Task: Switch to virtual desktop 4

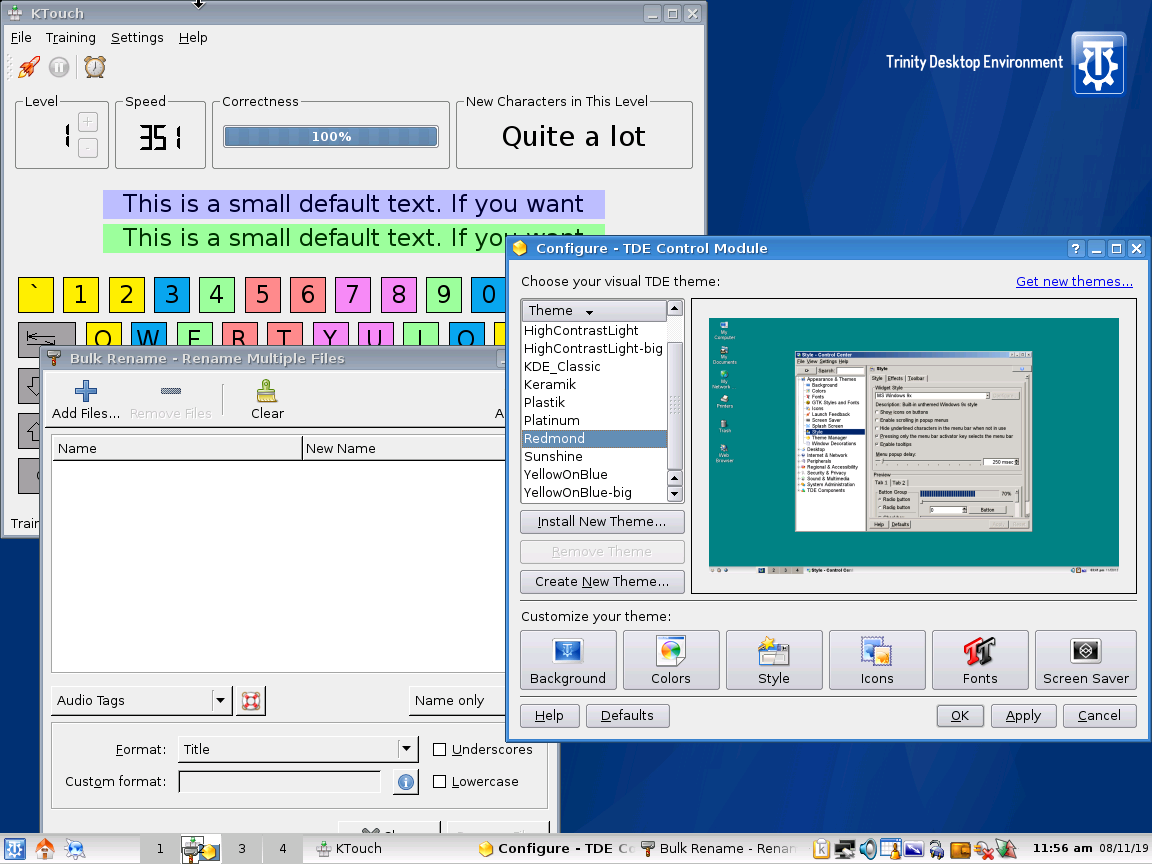Action: (283, 849)
